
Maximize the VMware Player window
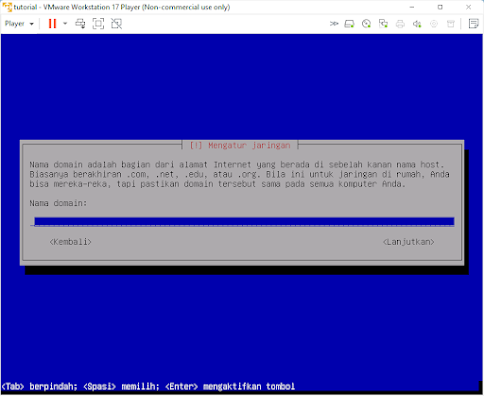440,7
